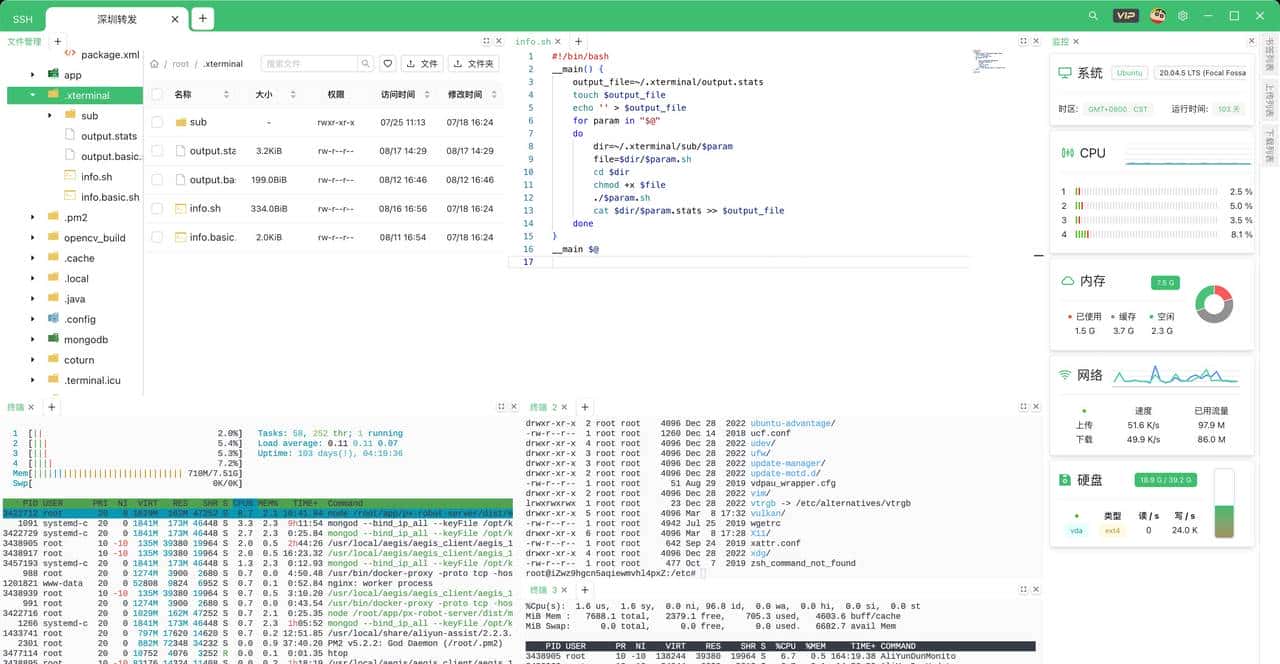1280x664 pixels.
Task: Click the 文件夹 upload folder button
Action: (x=473, y=63)
